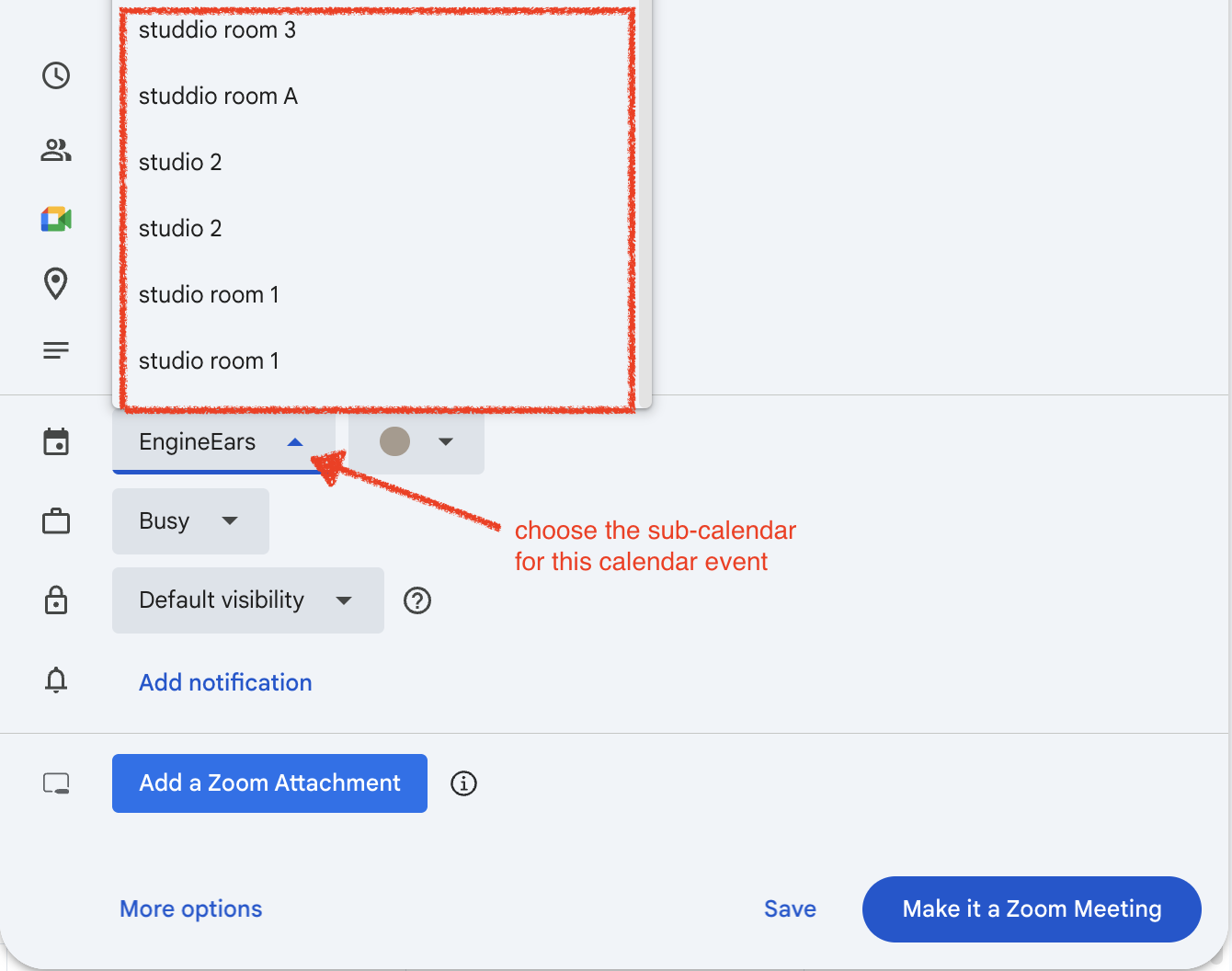Expand the Default visibility dropdown
Image resolution: width=1232 pixels, height=971 pixels.
247,600
